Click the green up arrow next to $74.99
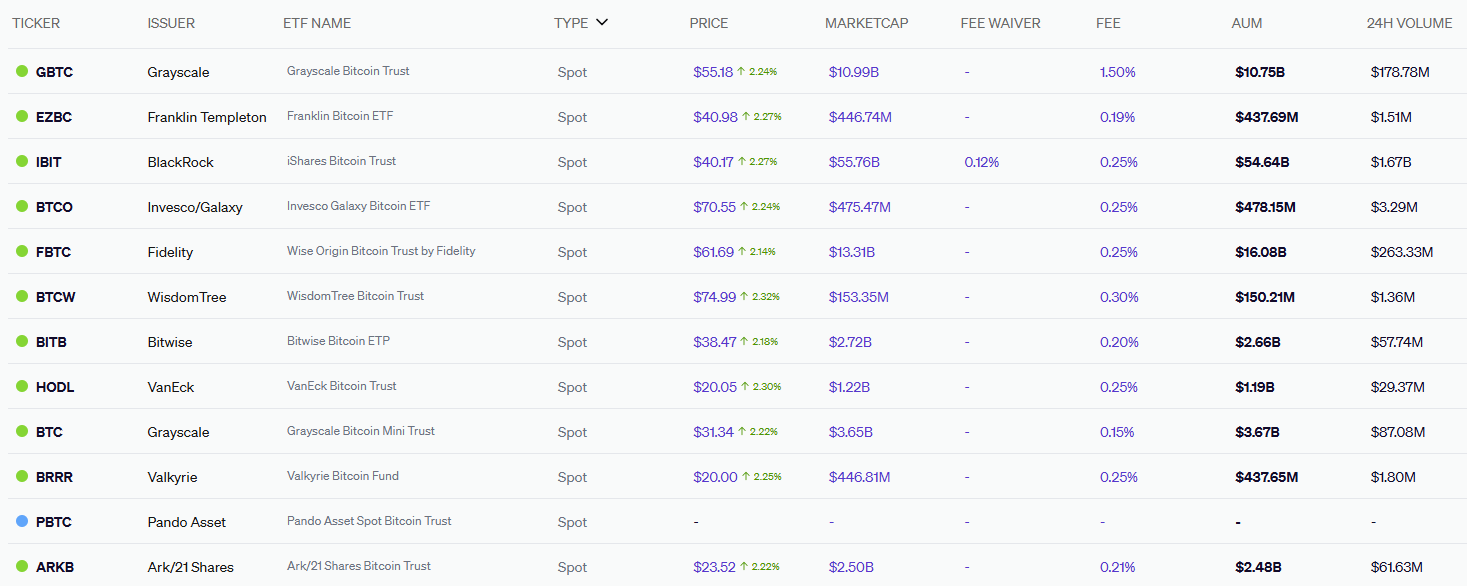The width and height of the screenshot is (1467, 586). click(x=742, y=297)
